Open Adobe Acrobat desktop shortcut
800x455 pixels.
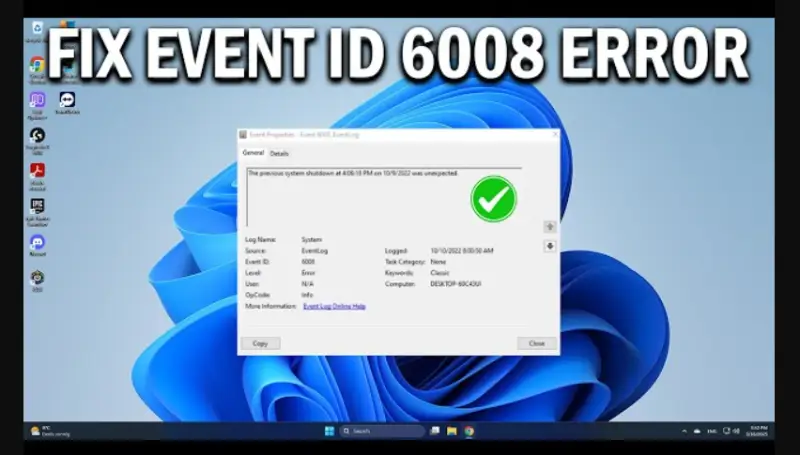coord(37,176)
